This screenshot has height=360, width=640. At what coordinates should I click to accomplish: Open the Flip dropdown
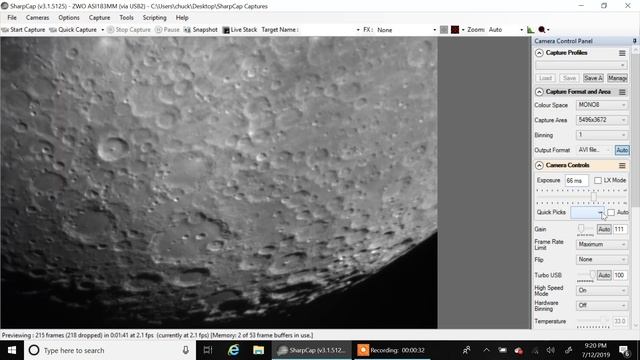point(602,259)
